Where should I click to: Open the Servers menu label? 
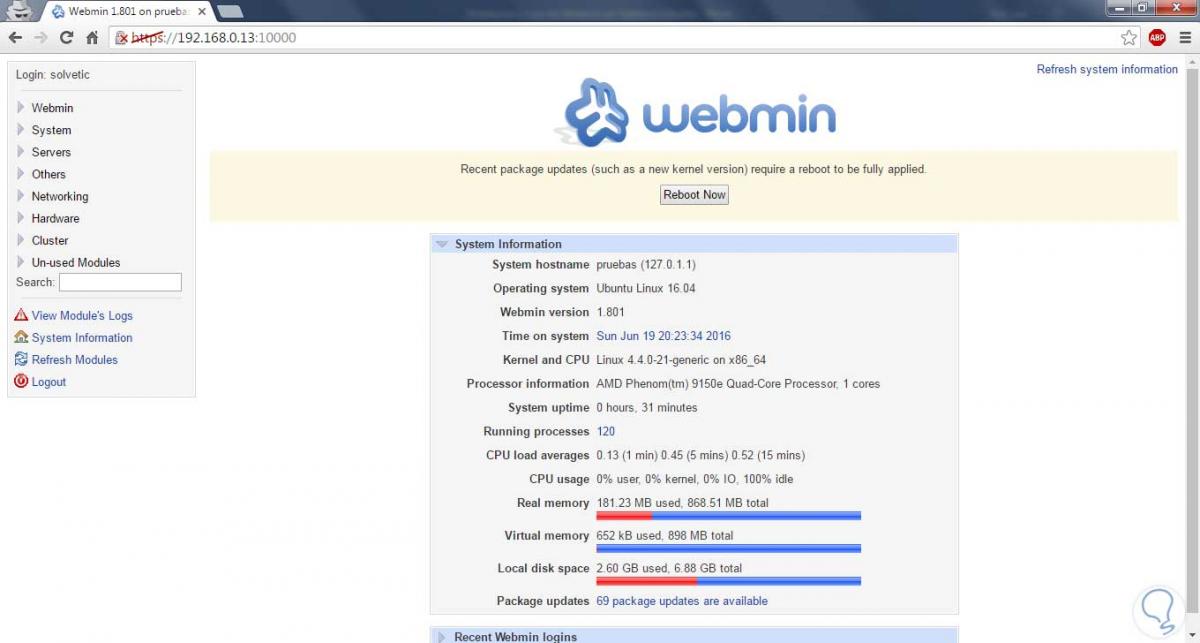point(51,152)
